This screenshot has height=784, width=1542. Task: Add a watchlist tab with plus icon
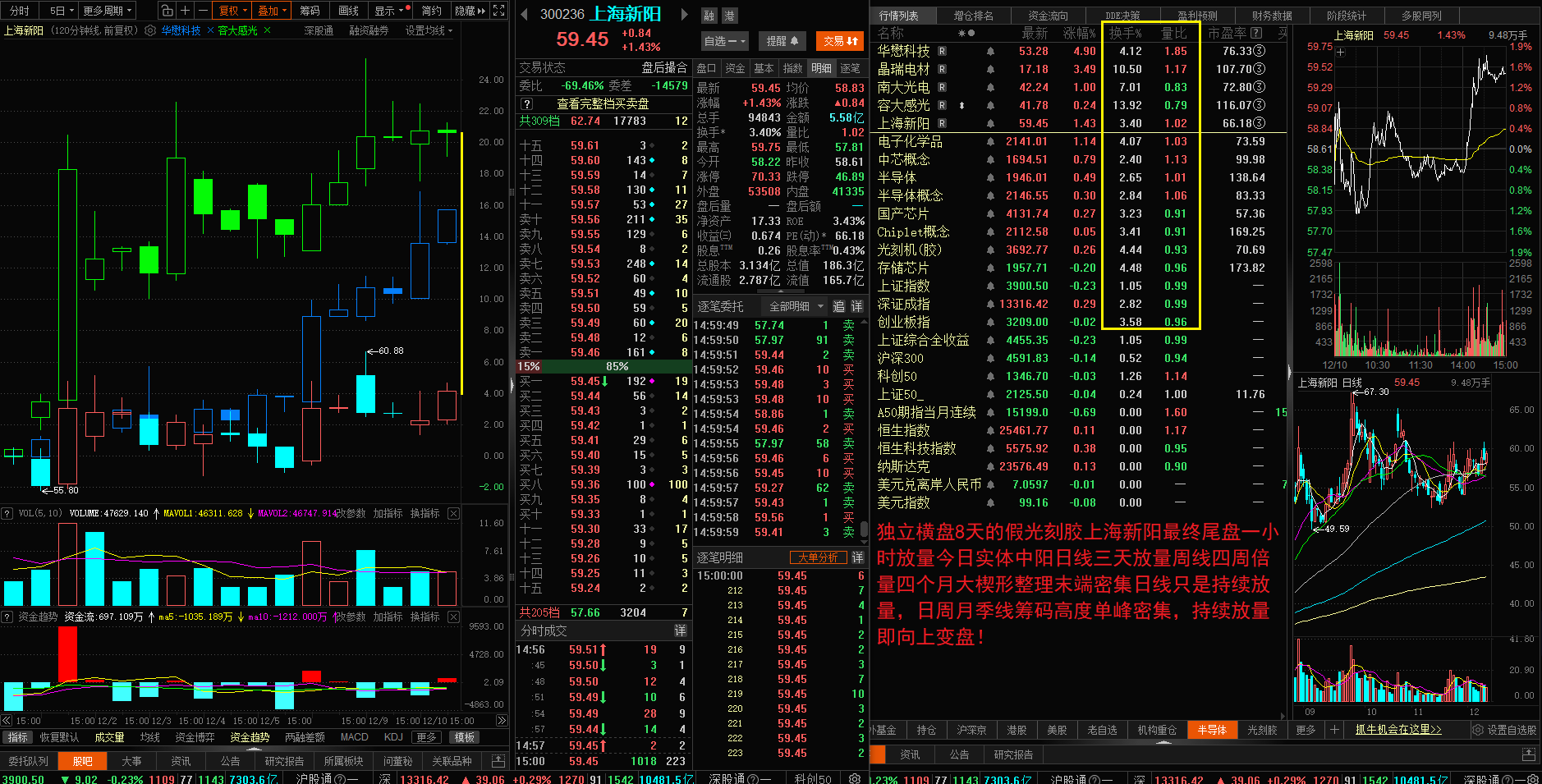coord(1334,730)
